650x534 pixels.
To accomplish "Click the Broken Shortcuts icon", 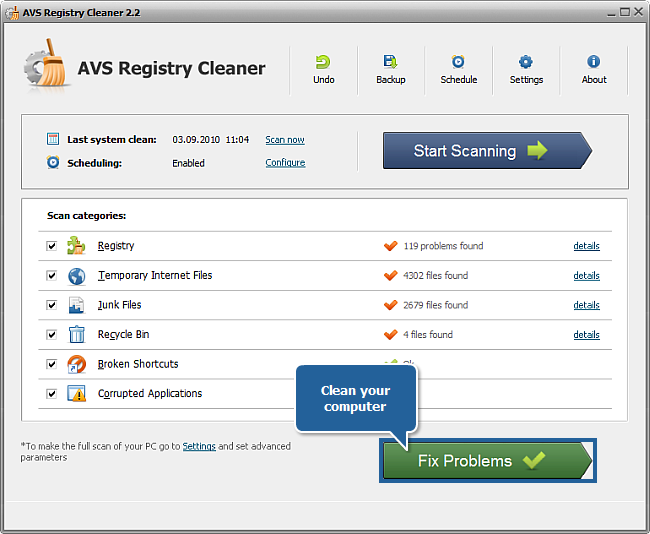I will [x=77, y=364].
